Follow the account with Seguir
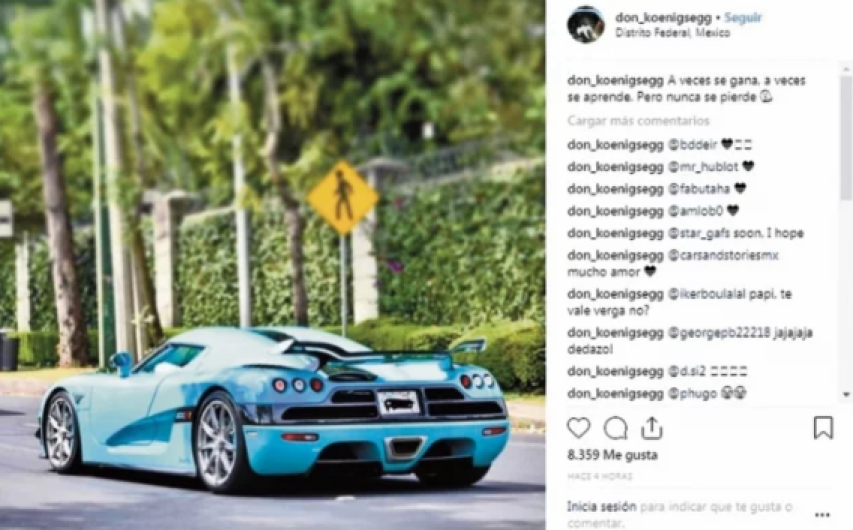 (743, 17)
